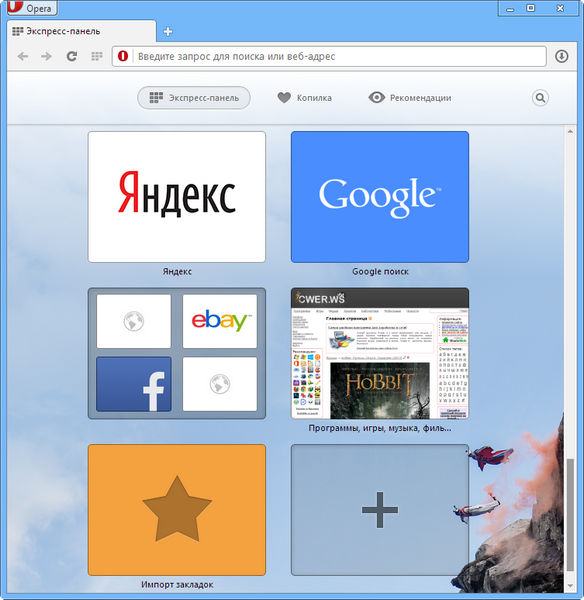This screenshot has height=600, width=584.
Task: Open a new tab with the plus icon
Action: (x=168, y=31)
